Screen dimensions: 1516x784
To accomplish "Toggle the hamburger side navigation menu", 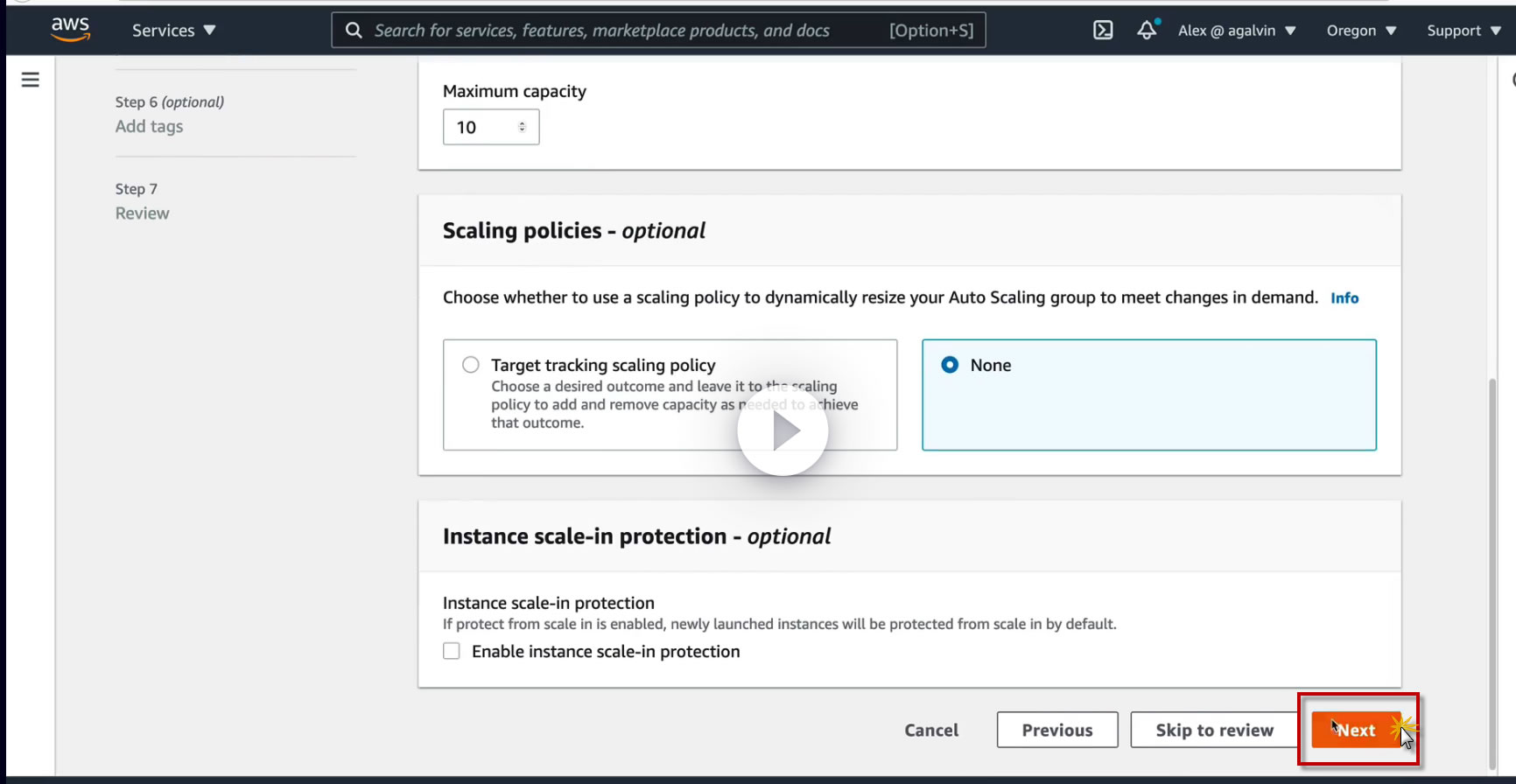I will click(31, 80).
